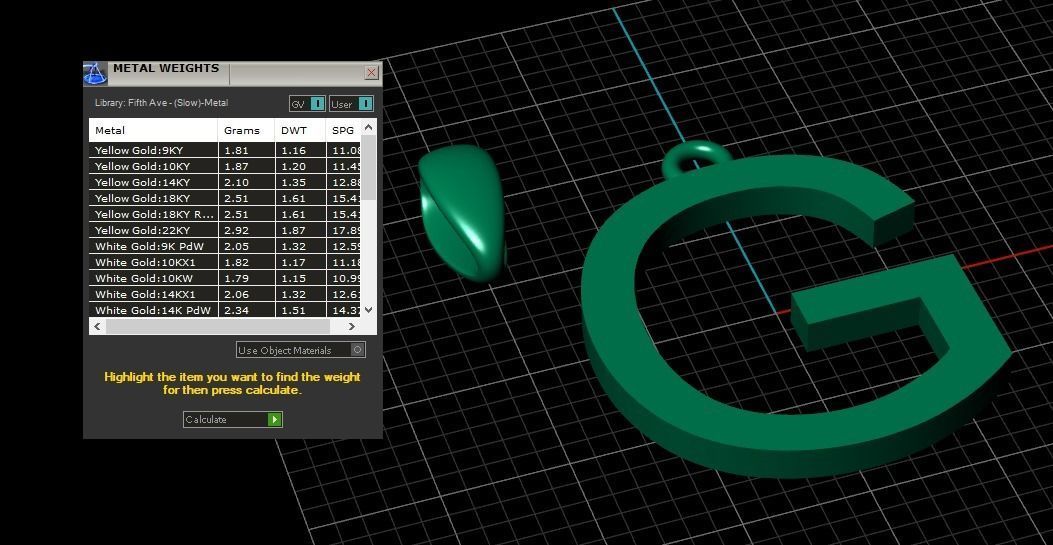The image size is (1053, 545).
Task: Select the White Gold:10KW row
Action: click(x=225, y=279)
